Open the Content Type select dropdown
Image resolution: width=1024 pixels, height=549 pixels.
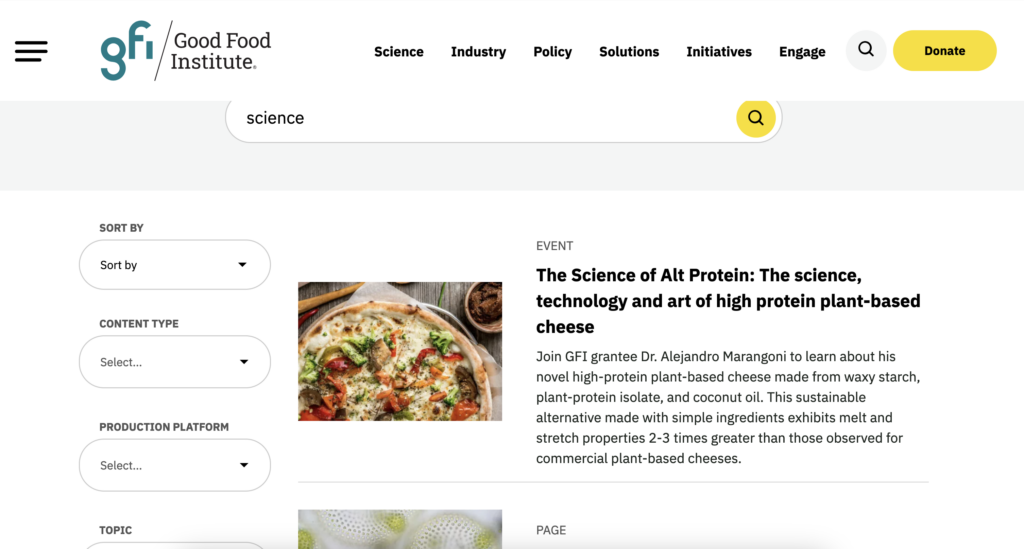(175, 362)
